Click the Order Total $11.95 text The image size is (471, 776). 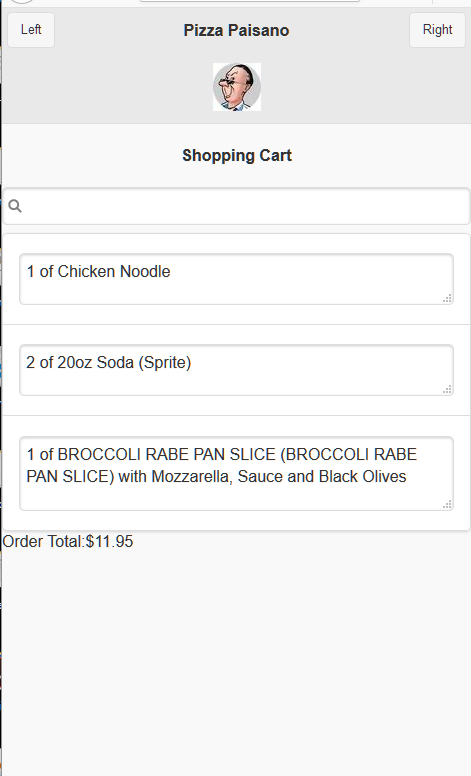[68, 541]
